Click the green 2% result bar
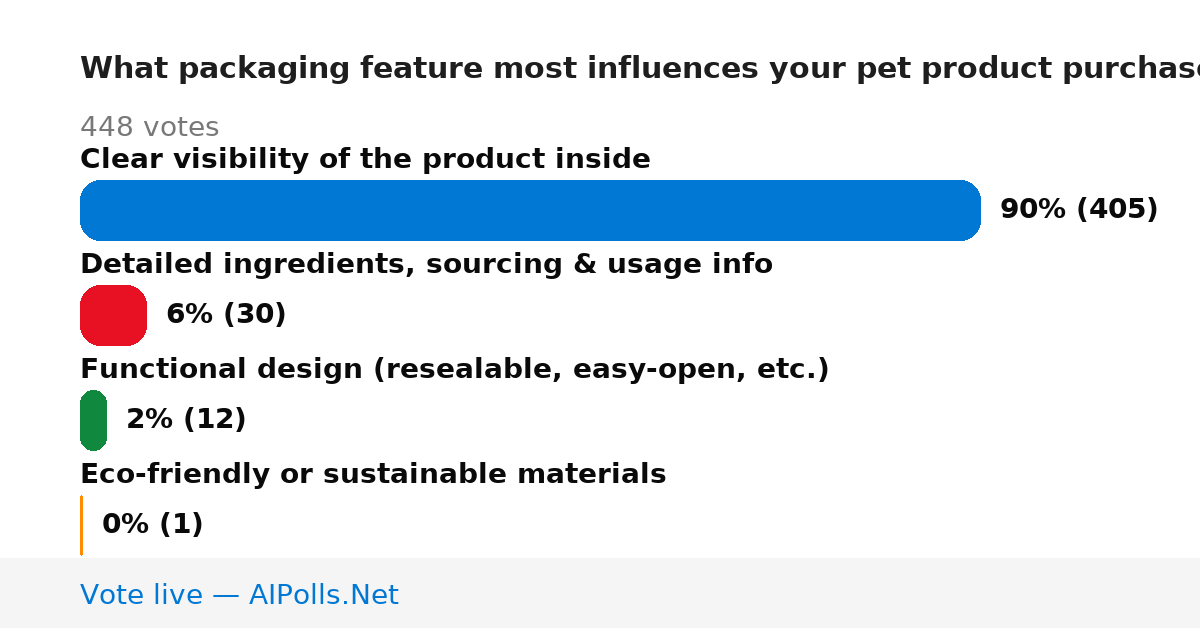Screen dimensions: 1200x628 point(93,420)
